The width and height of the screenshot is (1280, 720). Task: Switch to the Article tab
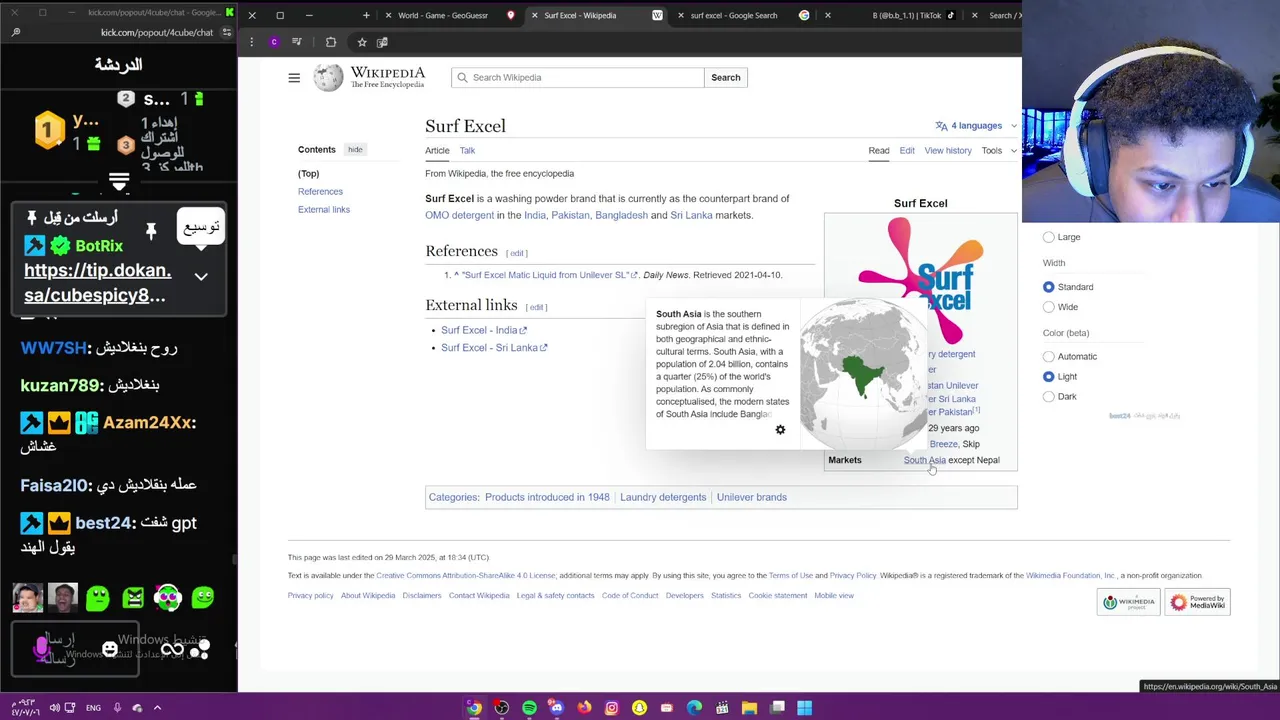click(x=437, y=151)
